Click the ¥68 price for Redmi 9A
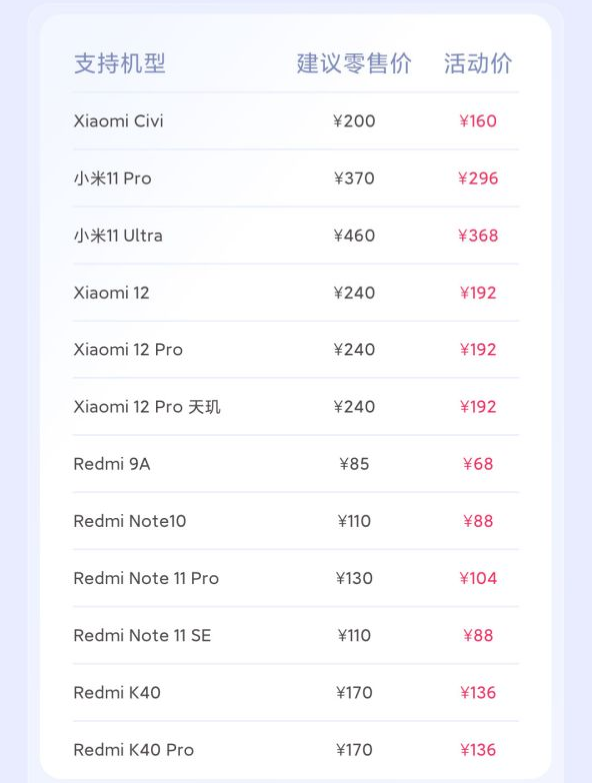592x783 pixels. point(478,464)
